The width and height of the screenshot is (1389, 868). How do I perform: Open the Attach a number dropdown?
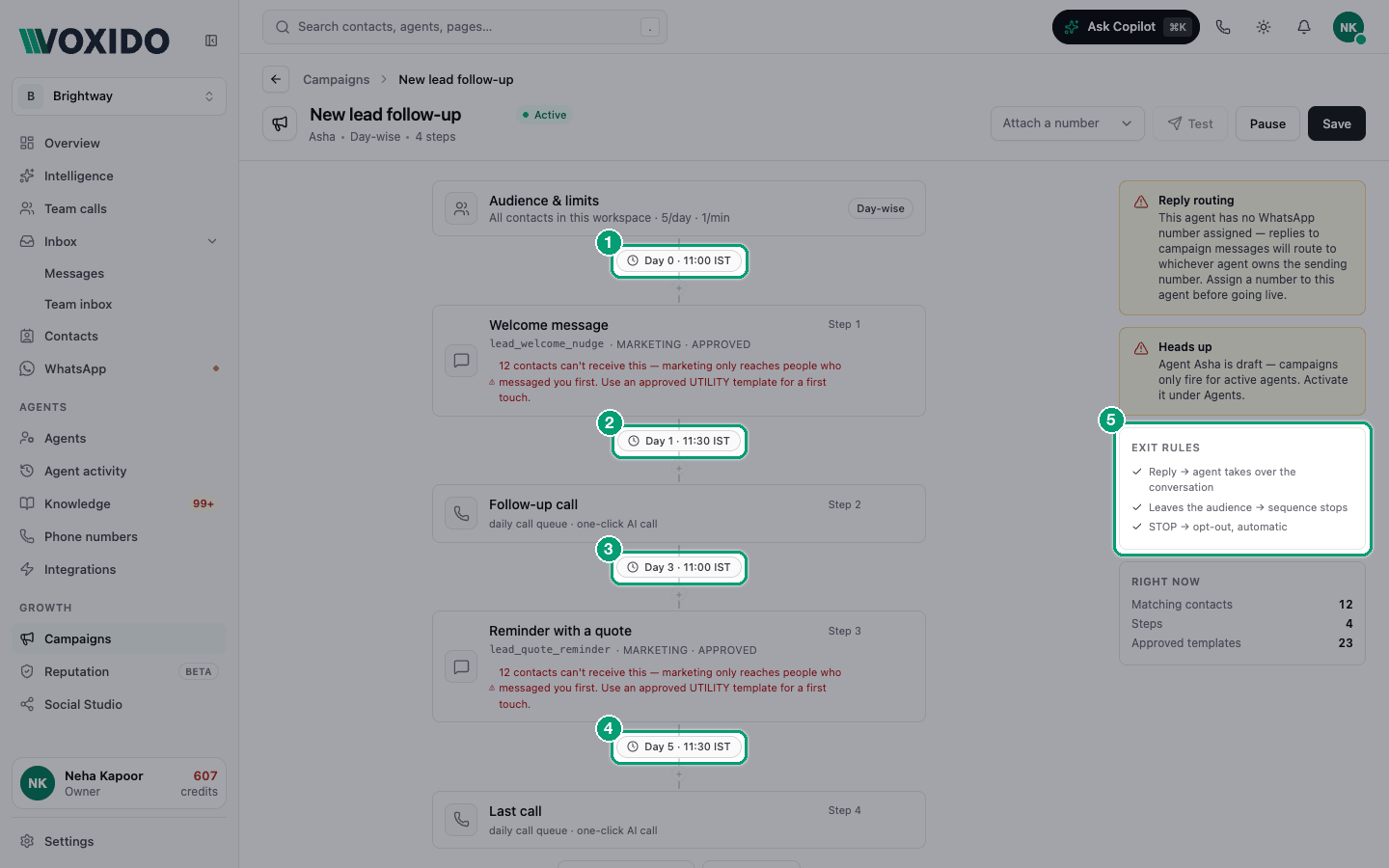tap(1067, 123)
